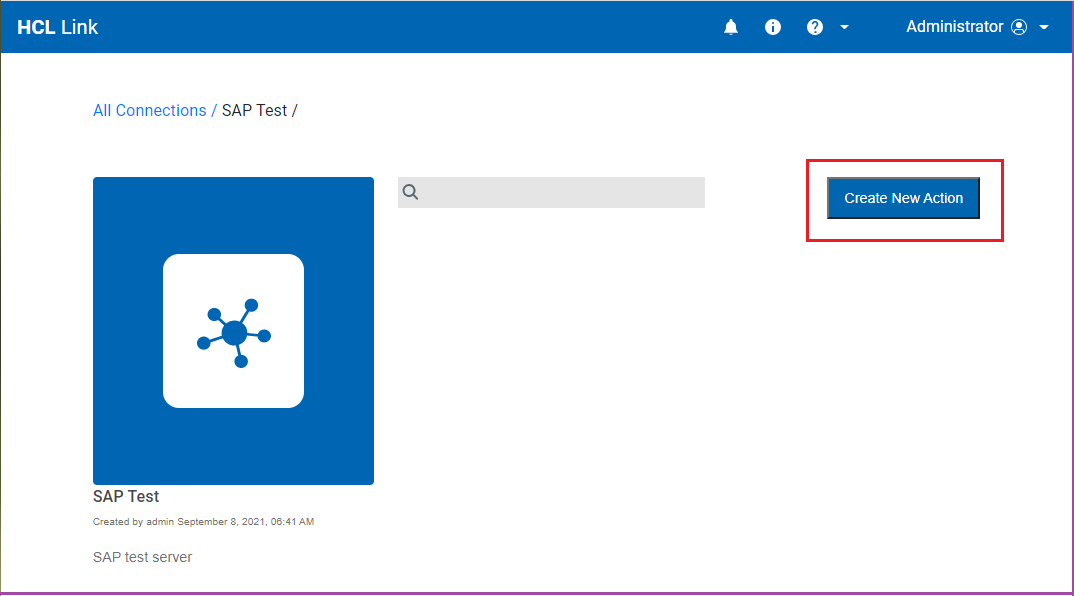Click the Created by admin timestamp text
The width and height of the screenshot is (1074, 596).
pos(203,521)
